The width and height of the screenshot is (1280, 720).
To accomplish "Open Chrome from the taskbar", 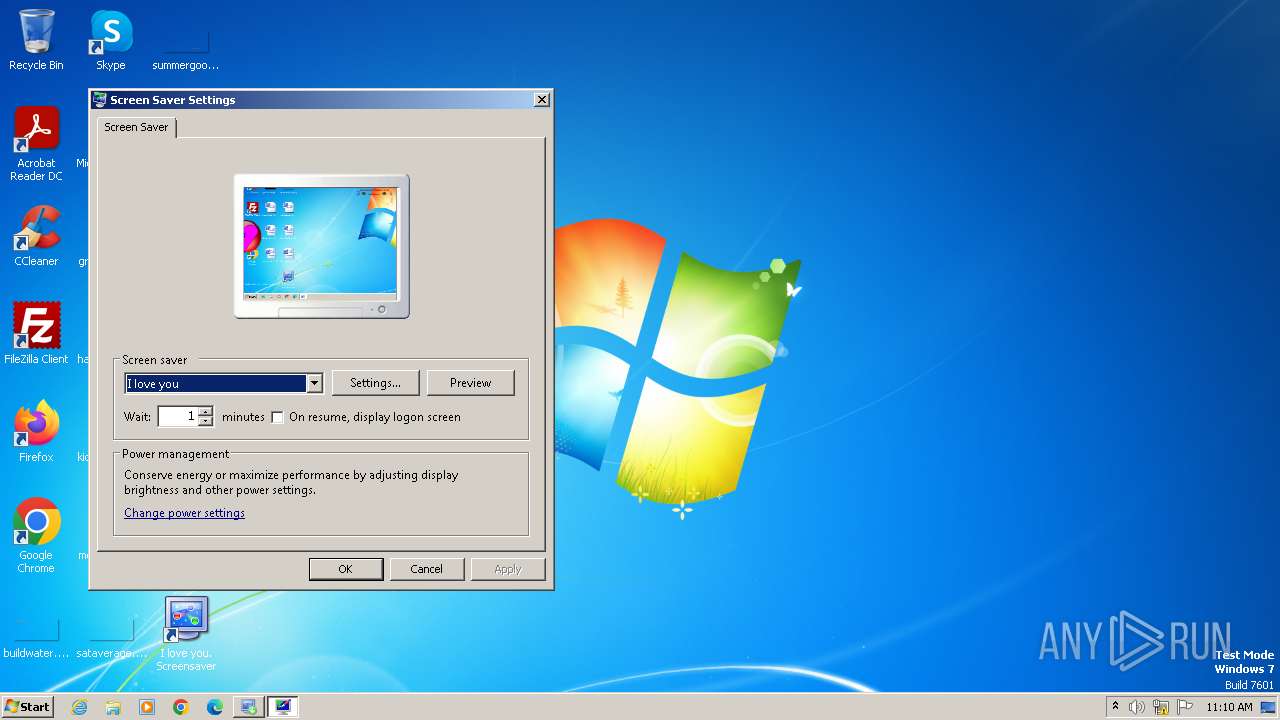I will point(181,707).
